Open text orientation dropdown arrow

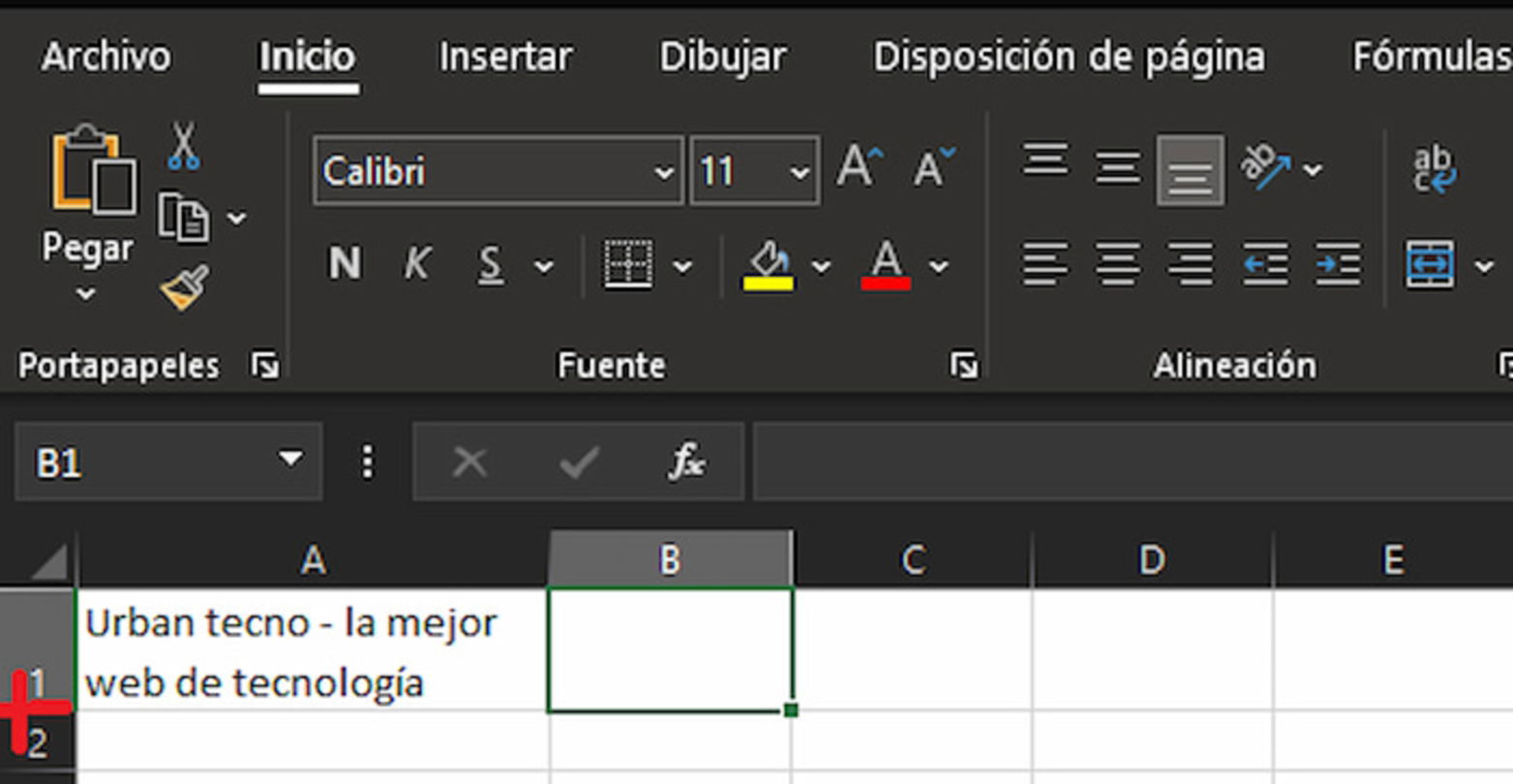coord(1312,170)
